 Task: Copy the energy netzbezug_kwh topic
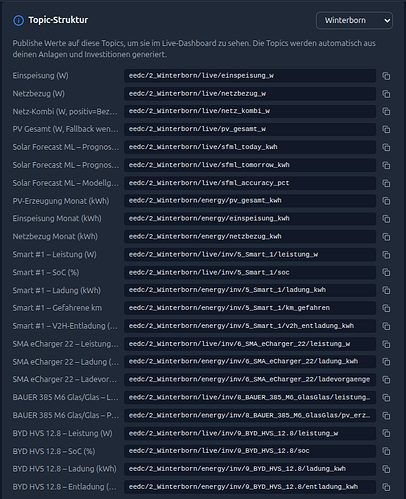[386, 237]
